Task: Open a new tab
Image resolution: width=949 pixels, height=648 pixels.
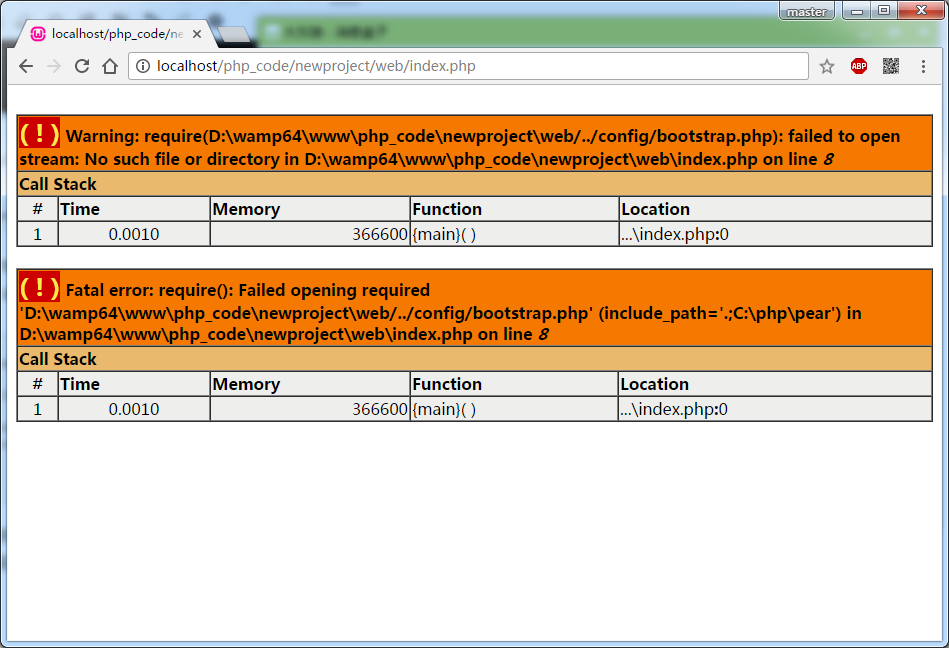Action: (x=232, y=35)
